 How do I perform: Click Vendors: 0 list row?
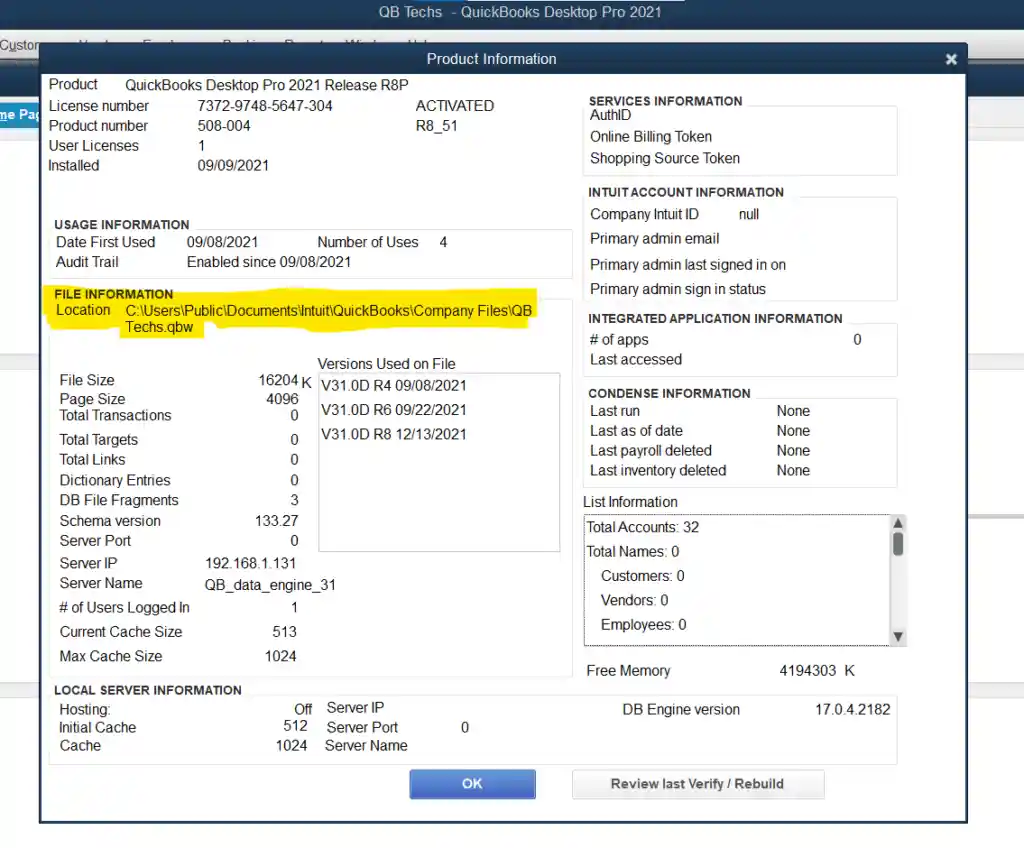[634, 600]
